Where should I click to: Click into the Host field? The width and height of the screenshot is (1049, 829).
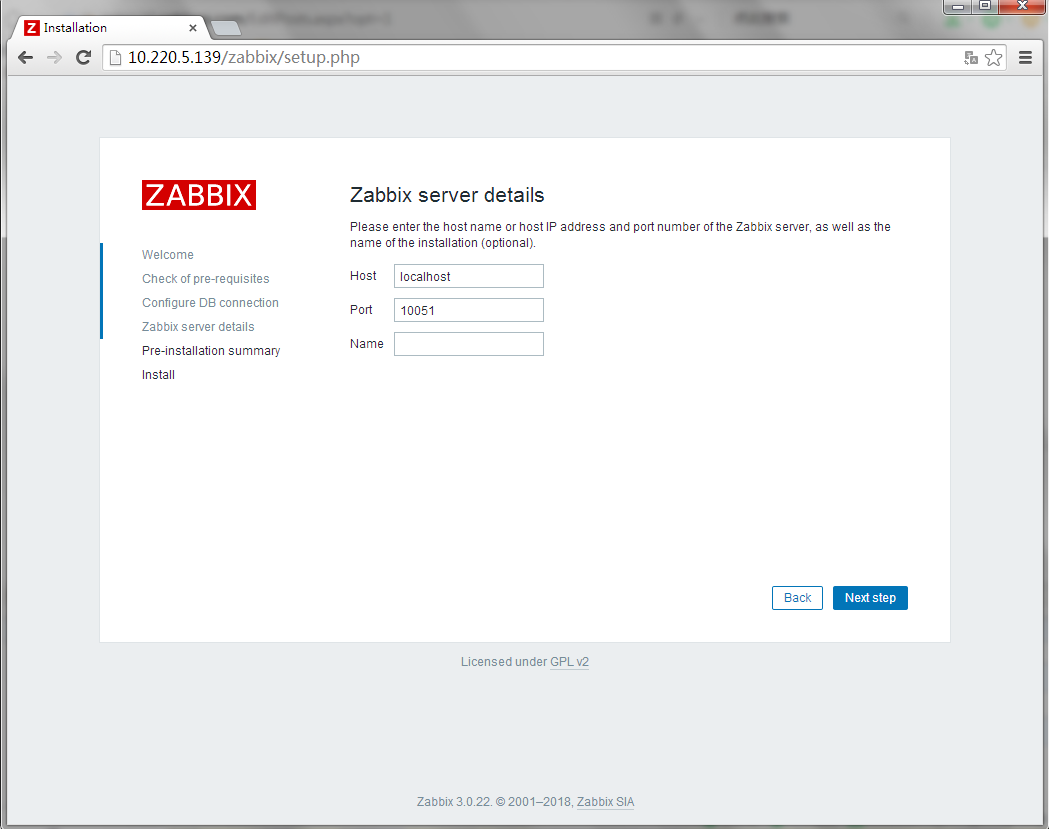click(x=468, y=276)
